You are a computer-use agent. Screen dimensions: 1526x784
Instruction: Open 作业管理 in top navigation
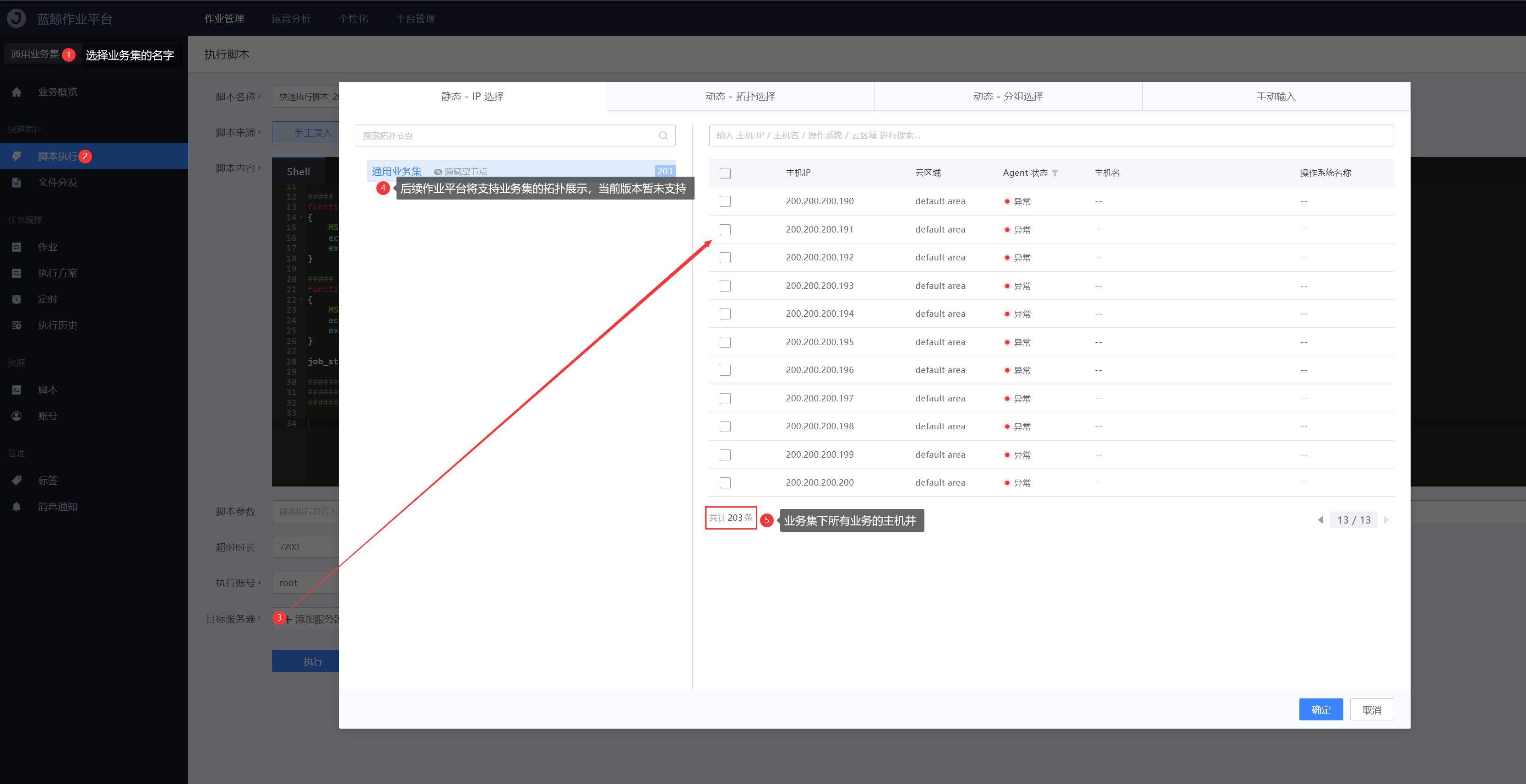pyautogui.click(x=224, y=18)
